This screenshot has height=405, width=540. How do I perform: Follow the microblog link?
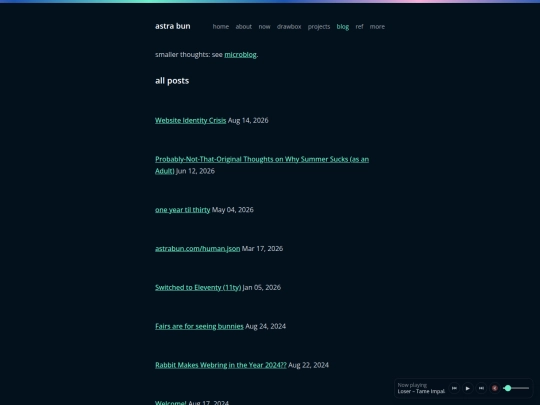tap(240, 54)
